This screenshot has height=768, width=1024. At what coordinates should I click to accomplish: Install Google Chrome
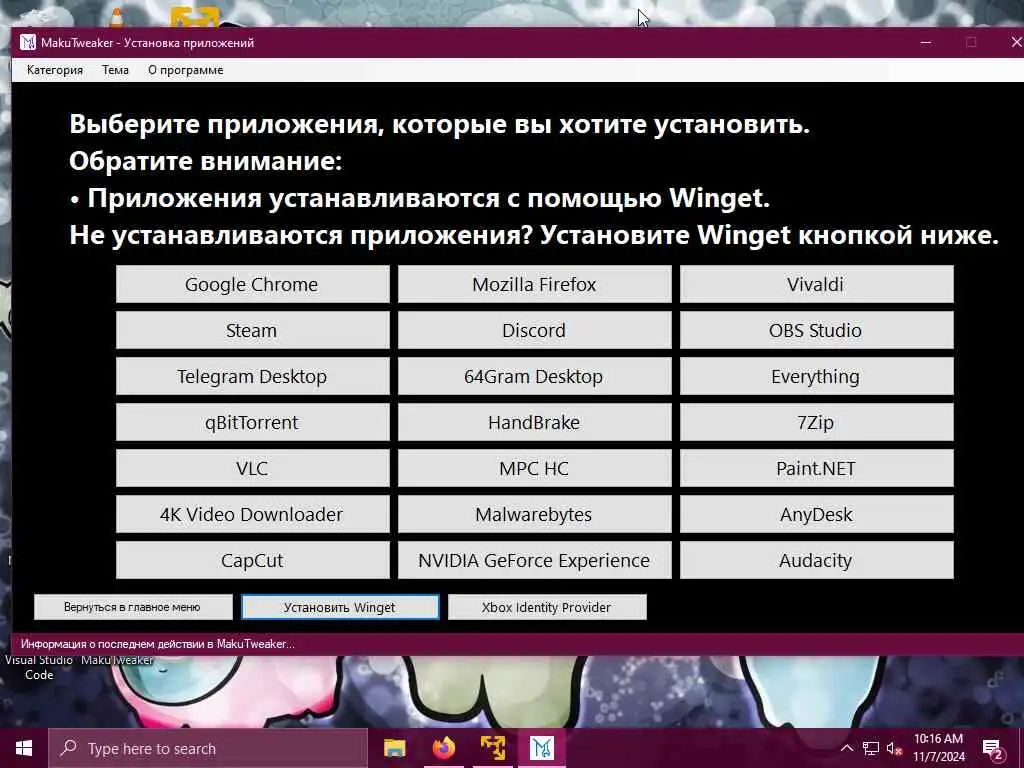pos(253,284)
